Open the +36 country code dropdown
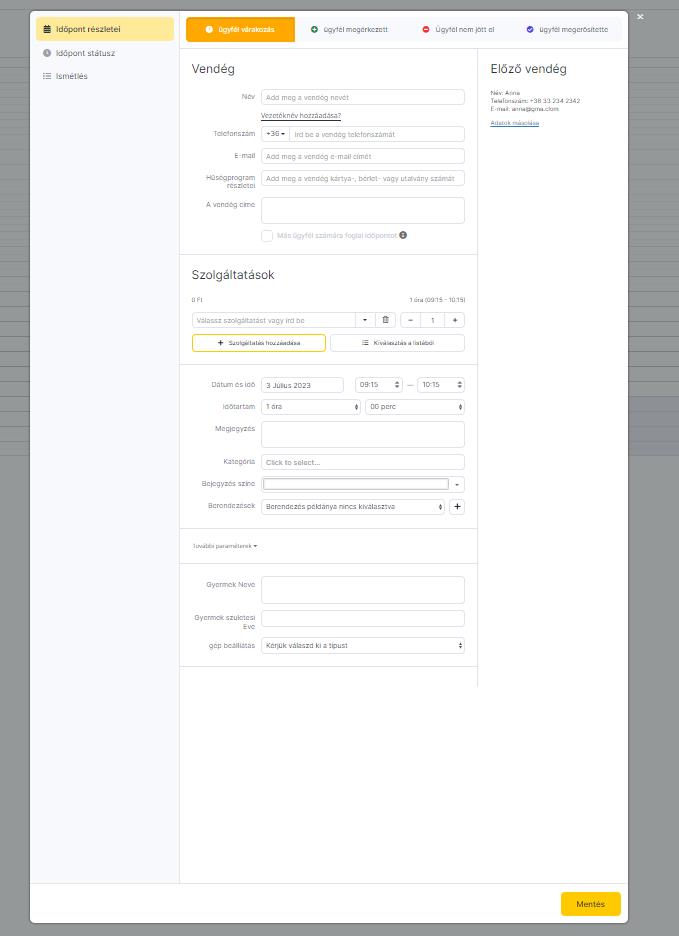 click(x=275, y=134)
